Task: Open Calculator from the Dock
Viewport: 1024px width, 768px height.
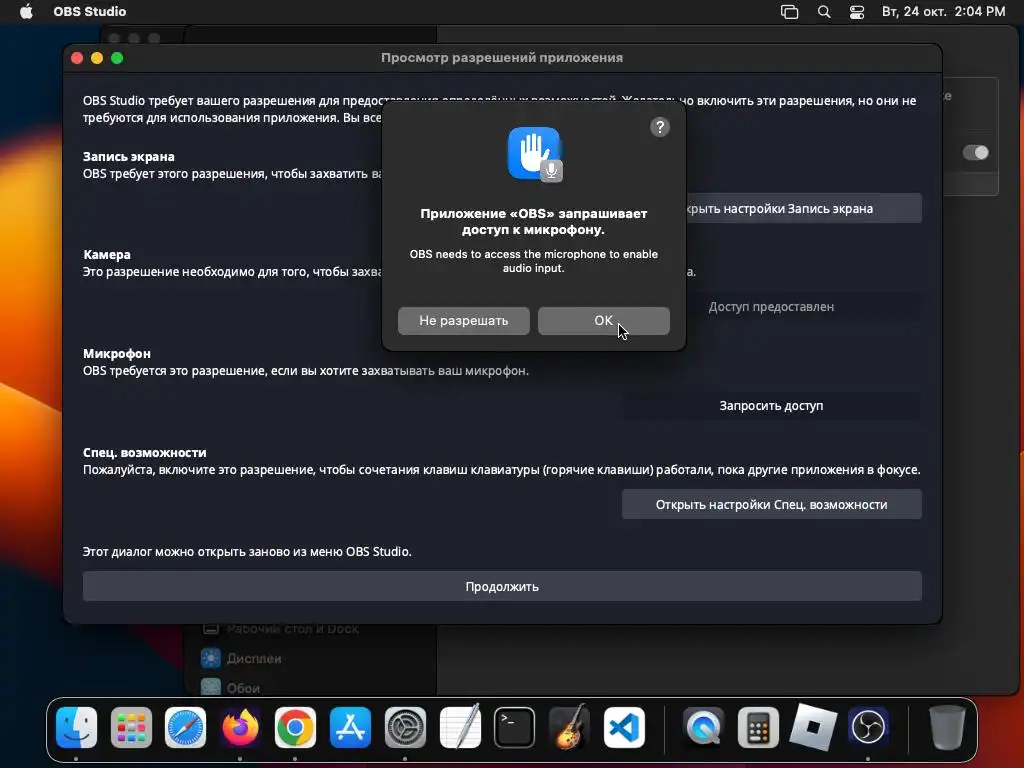Action: [x=758, y=727]
